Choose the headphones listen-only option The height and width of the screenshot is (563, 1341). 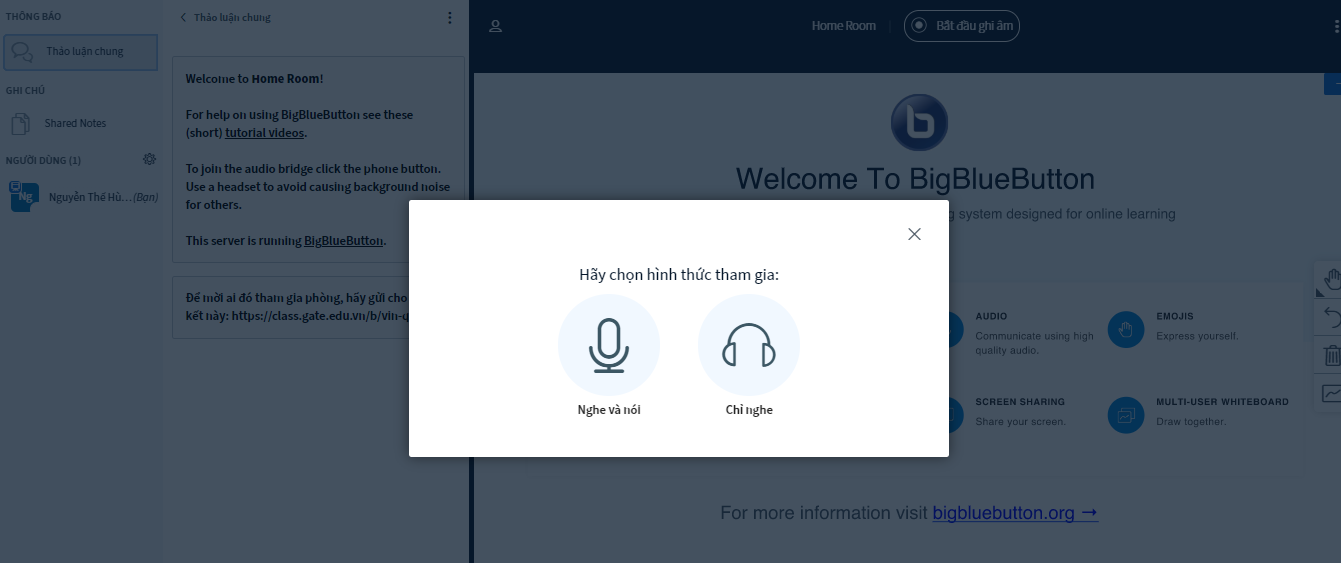pos(749,345)
